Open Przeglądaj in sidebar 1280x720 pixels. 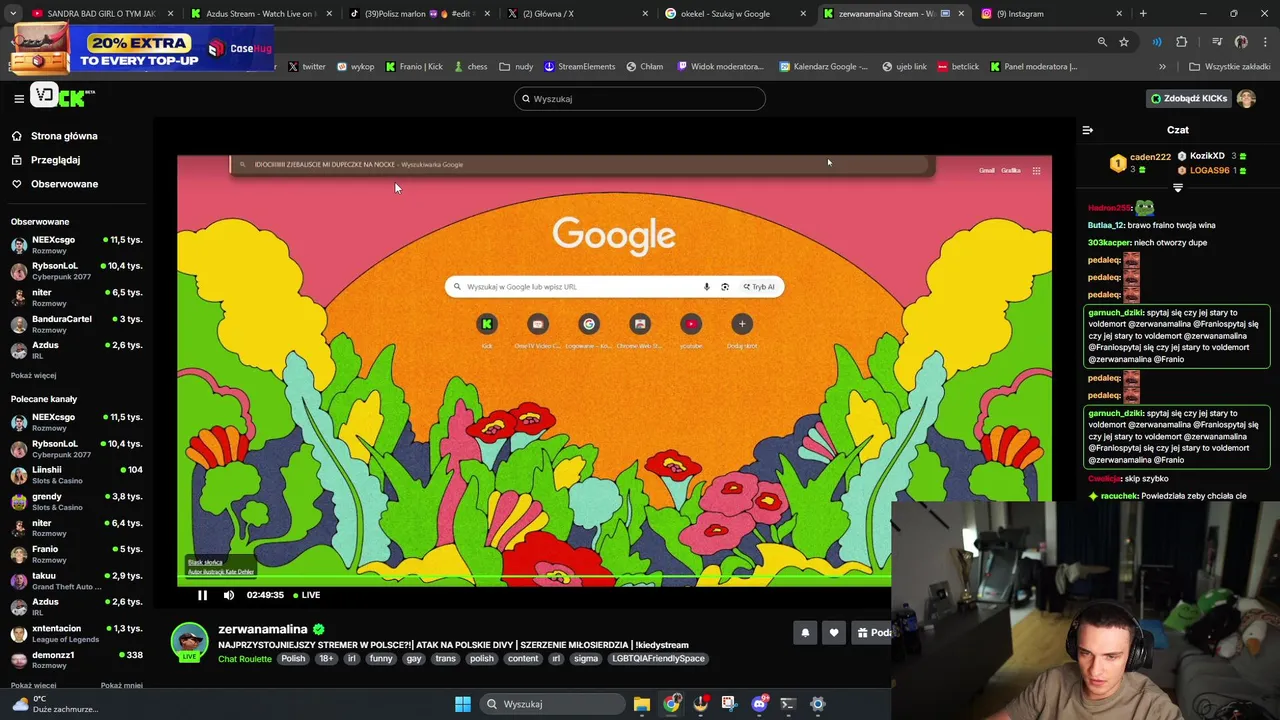click(55, 160)
